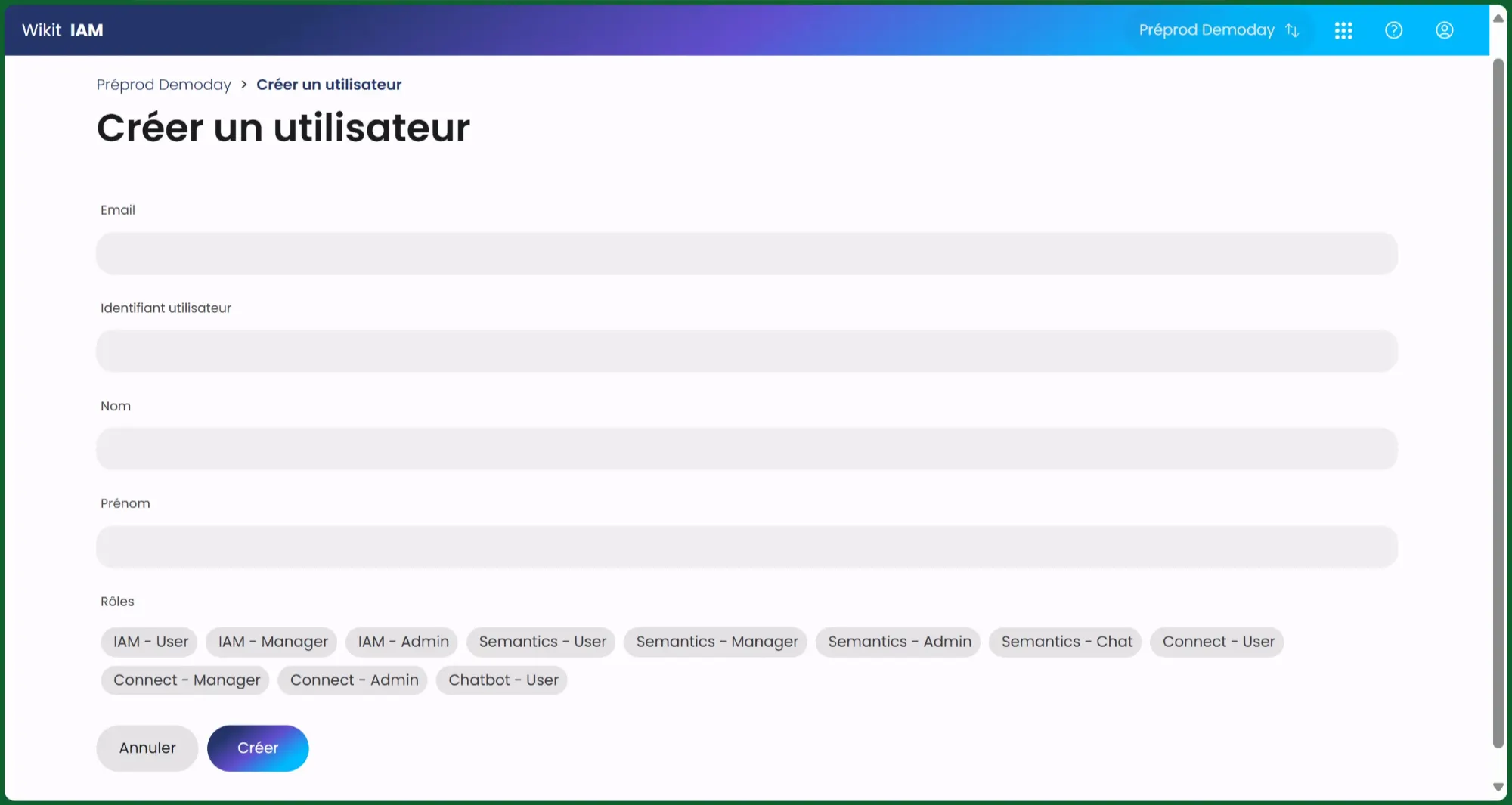Click the Créer un utilisateur breadcrumb
The width and height of the screenshot is (1512, 805).
(x=329, y=85)
